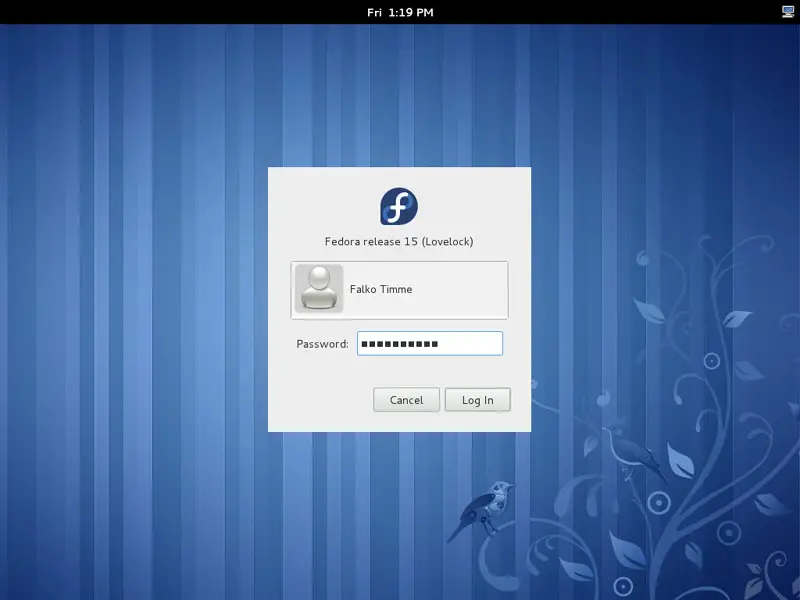Viewport: 800px width, 600px height.
Task: Click the masked password dots
Action: pos(400,344)
